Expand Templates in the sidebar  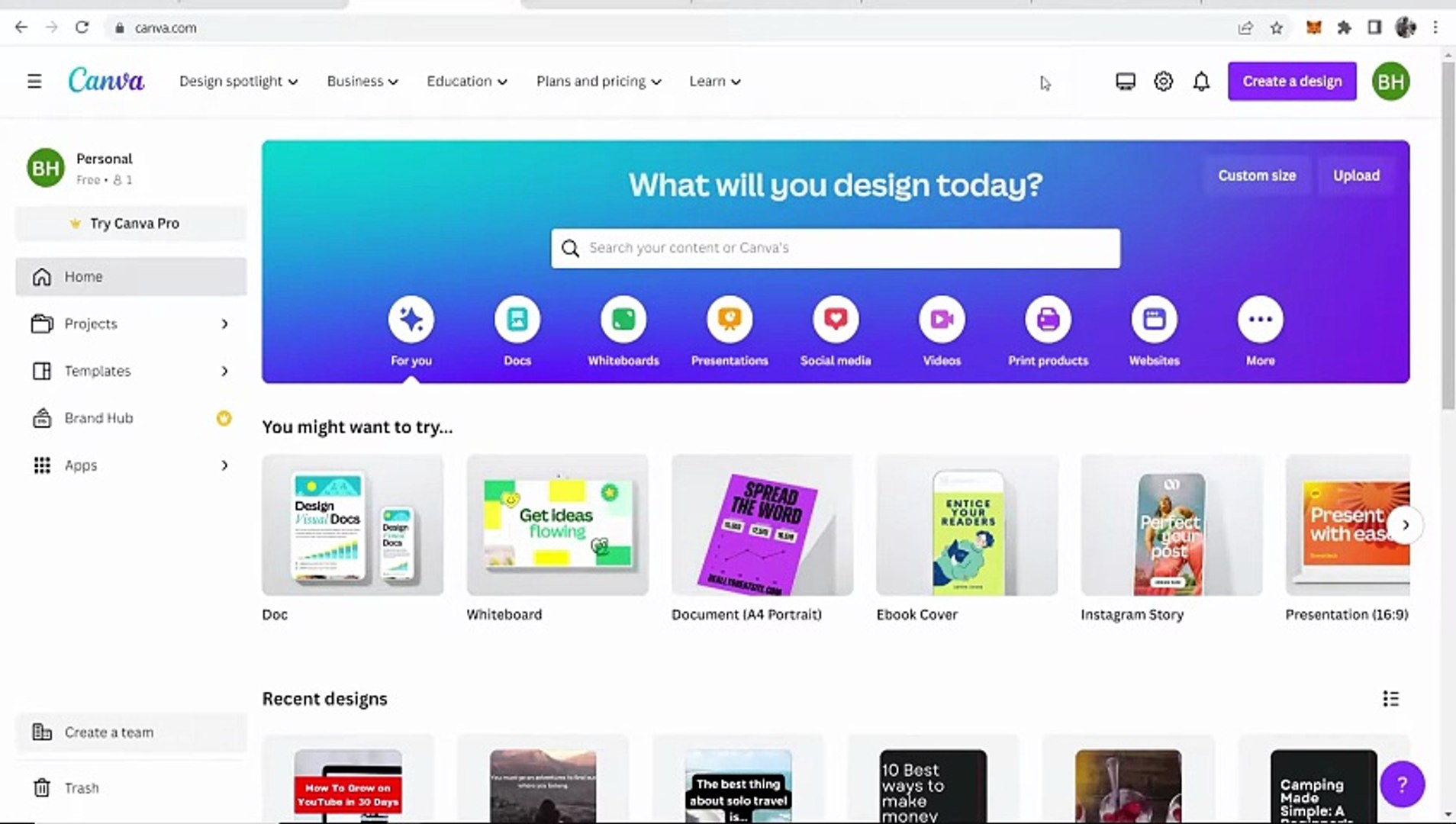click(97, 371)
